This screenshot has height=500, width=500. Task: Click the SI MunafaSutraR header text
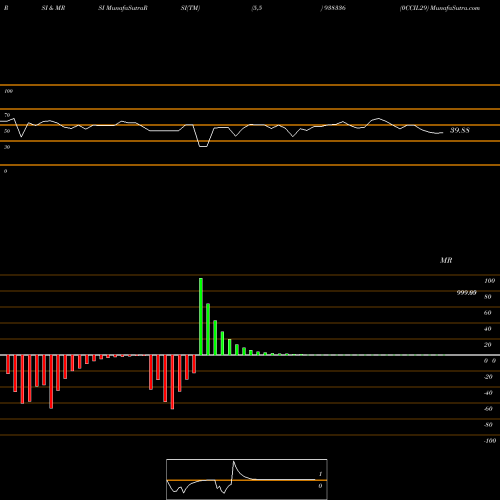click(x=123, y=8)
